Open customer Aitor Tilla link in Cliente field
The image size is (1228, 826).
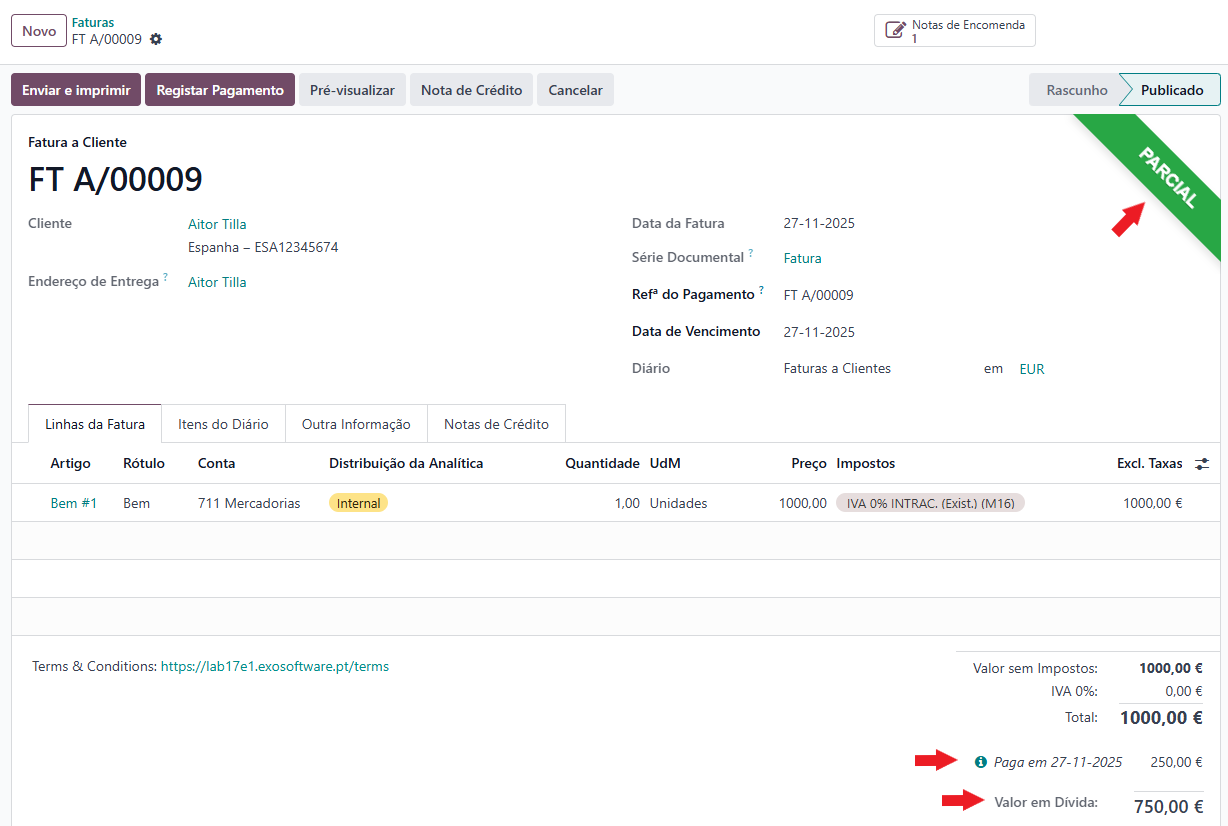point(217,224)
